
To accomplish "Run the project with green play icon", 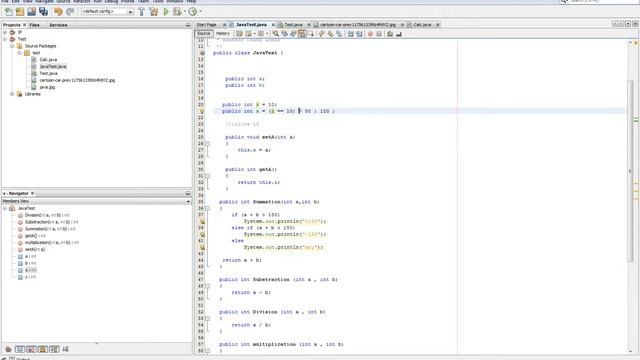I will point(166,12).
